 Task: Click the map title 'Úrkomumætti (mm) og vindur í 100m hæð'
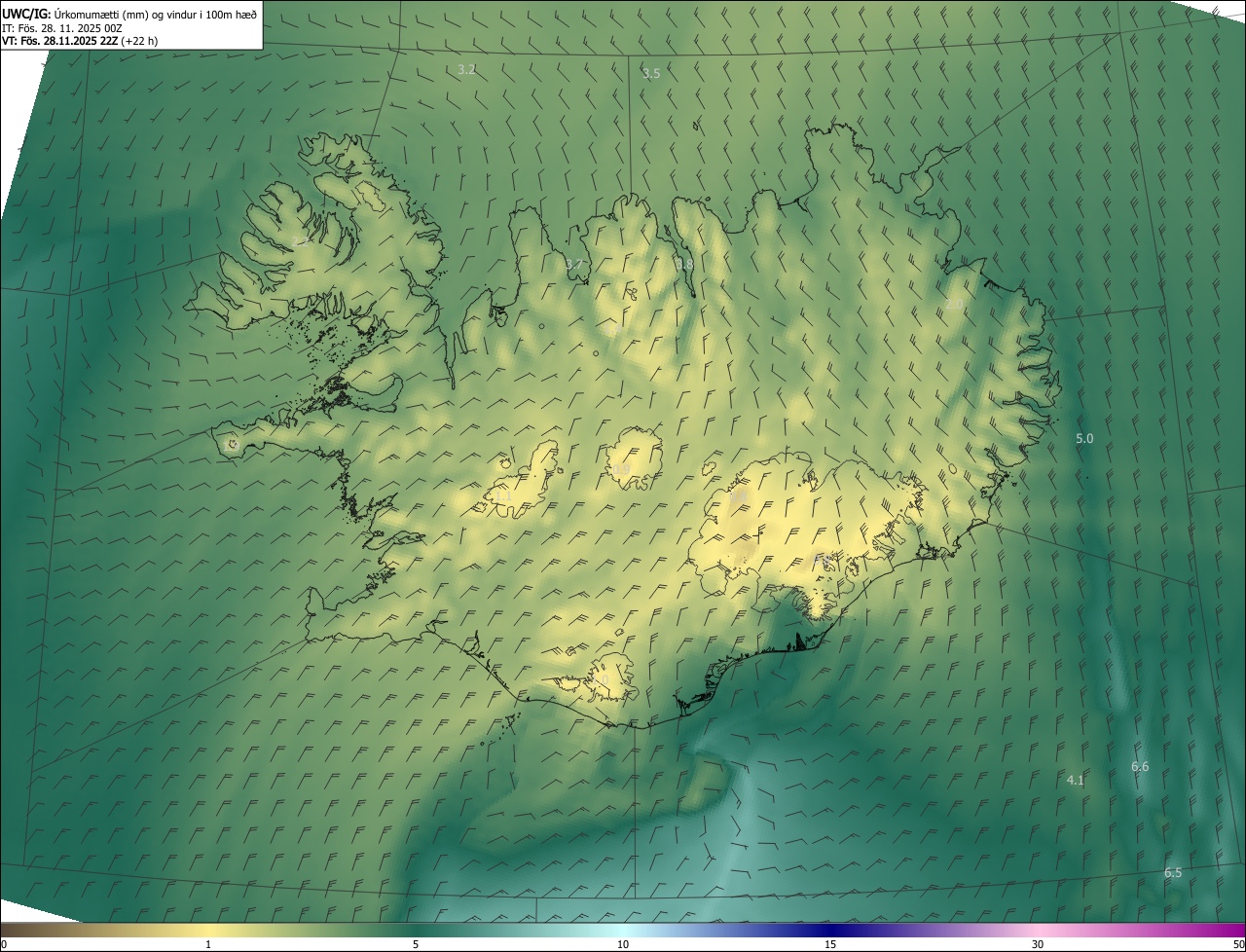point(156,13)
